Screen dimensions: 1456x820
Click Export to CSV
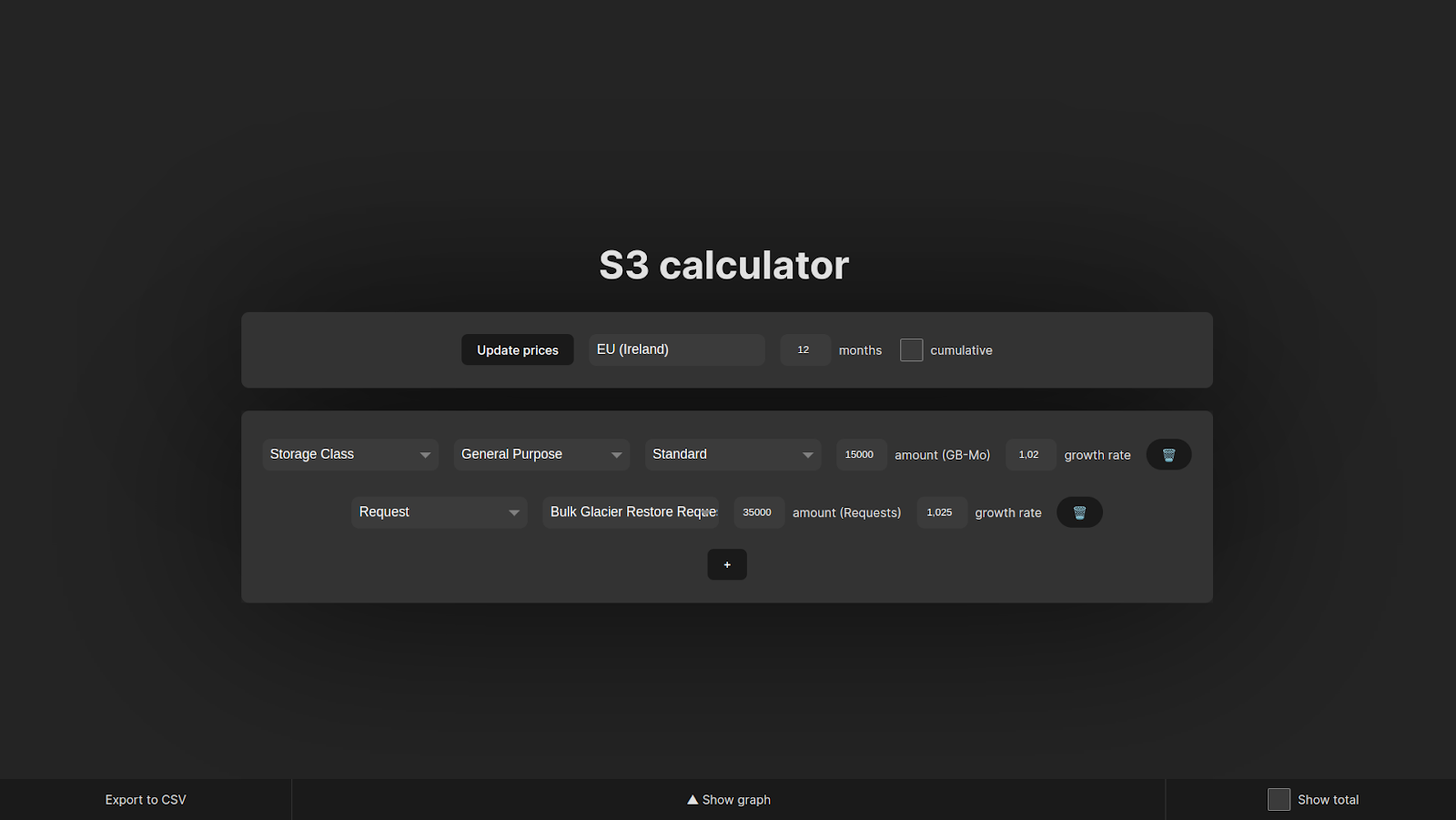click(146, 799)
